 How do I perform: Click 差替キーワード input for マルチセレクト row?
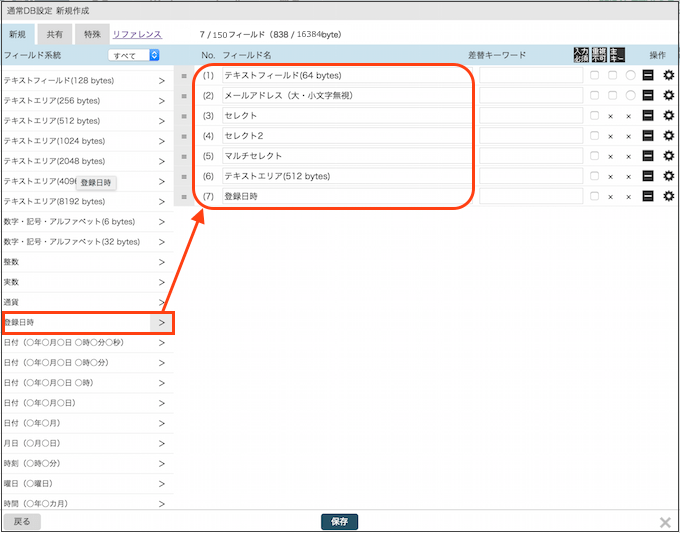pos(531,156)
